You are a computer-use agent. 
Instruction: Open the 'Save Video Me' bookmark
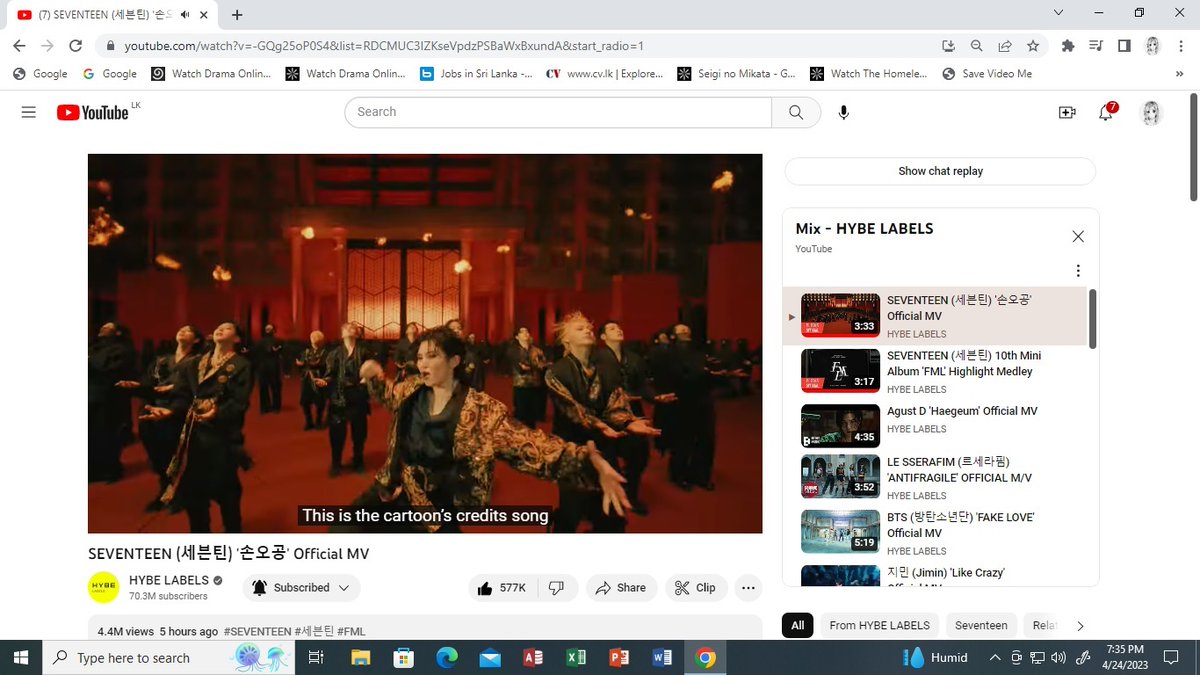click(x=987, y=74)
